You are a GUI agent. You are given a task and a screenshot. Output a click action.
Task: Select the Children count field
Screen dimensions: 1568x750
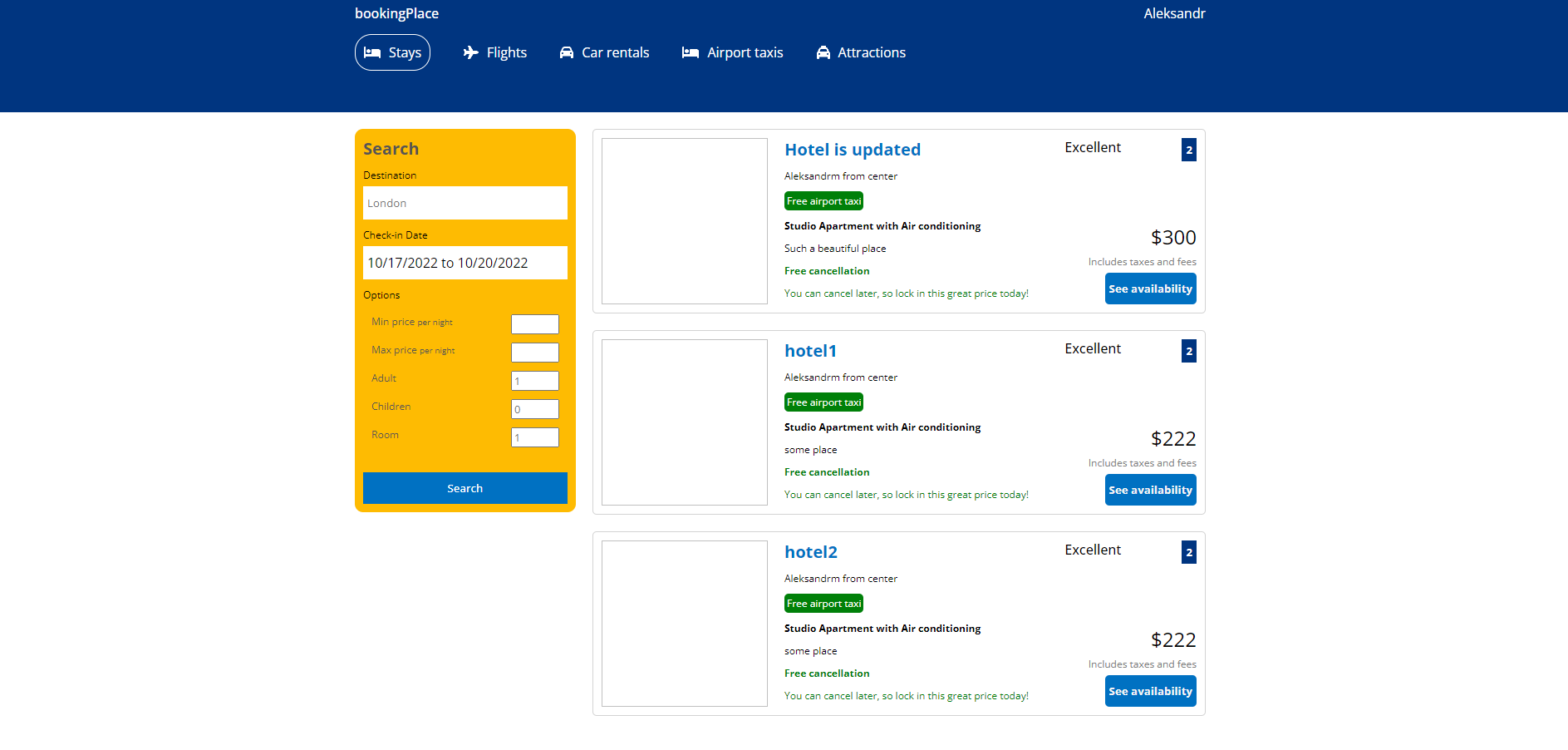[x=535, y=409]
